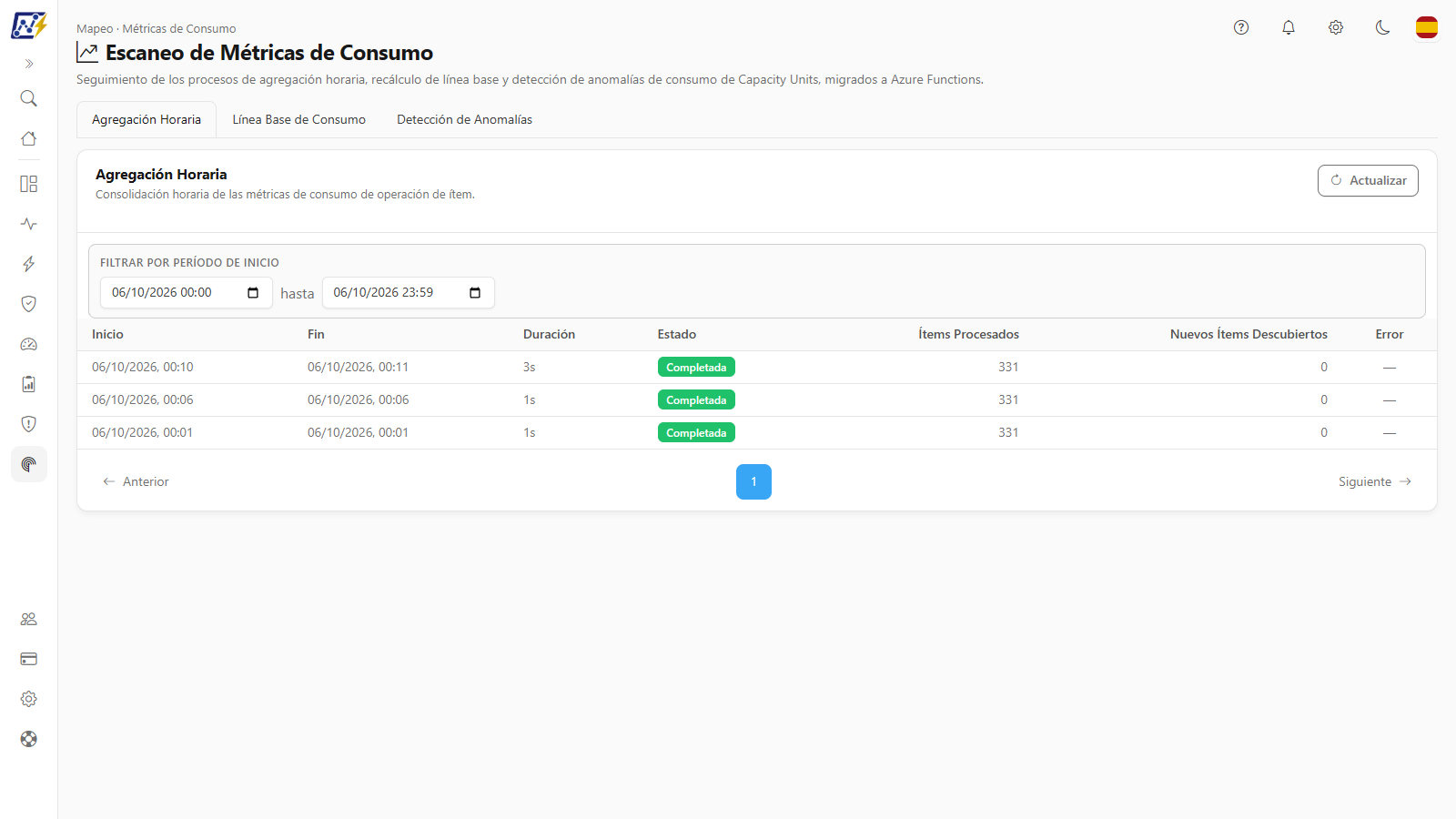Switch to Detección de Anomalías tab

click(x=465, y=119)
